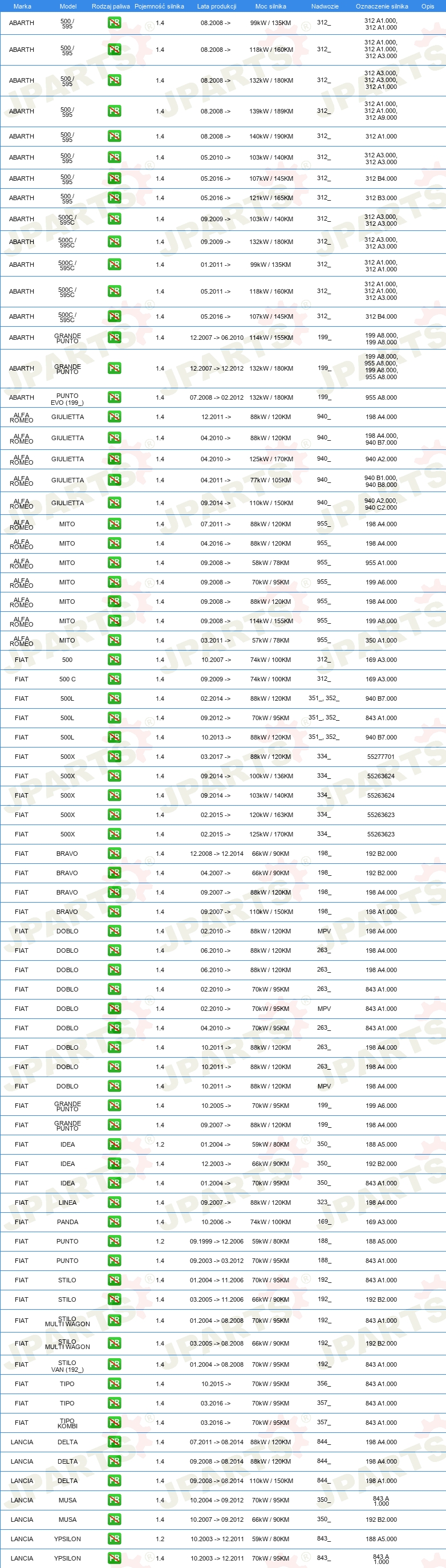This screenshot has height=1568, width=446.
Task: Select the engine code 350 A1.000
Action: 381,640
